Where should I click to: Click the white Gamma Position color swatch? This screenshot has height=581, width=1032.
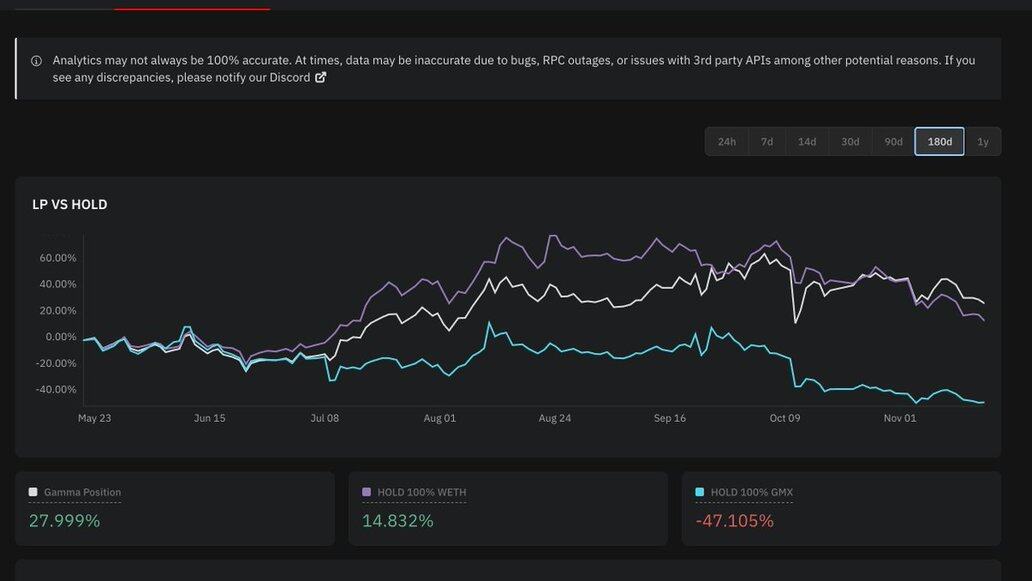point(33,492)
